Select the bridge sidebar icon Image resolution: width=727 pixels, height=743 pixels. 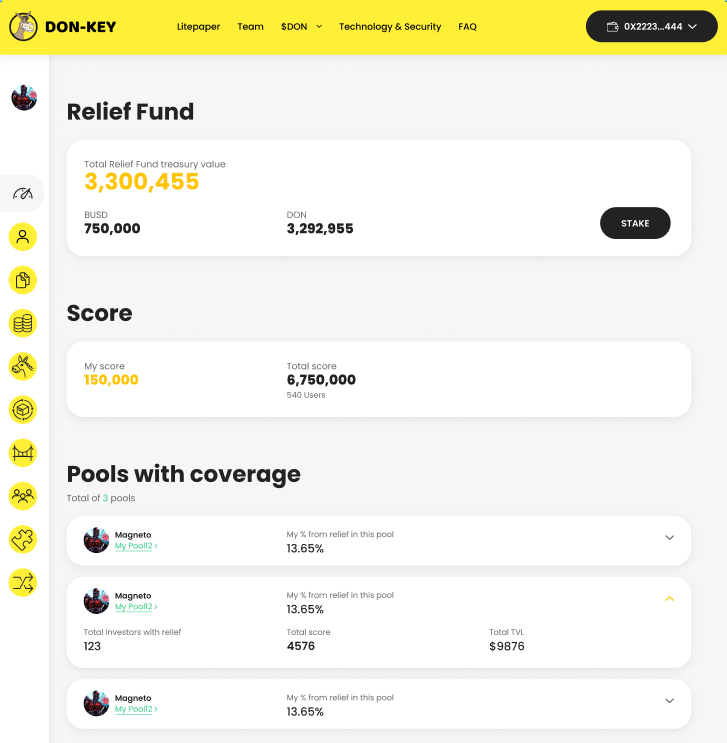point(23,453)
